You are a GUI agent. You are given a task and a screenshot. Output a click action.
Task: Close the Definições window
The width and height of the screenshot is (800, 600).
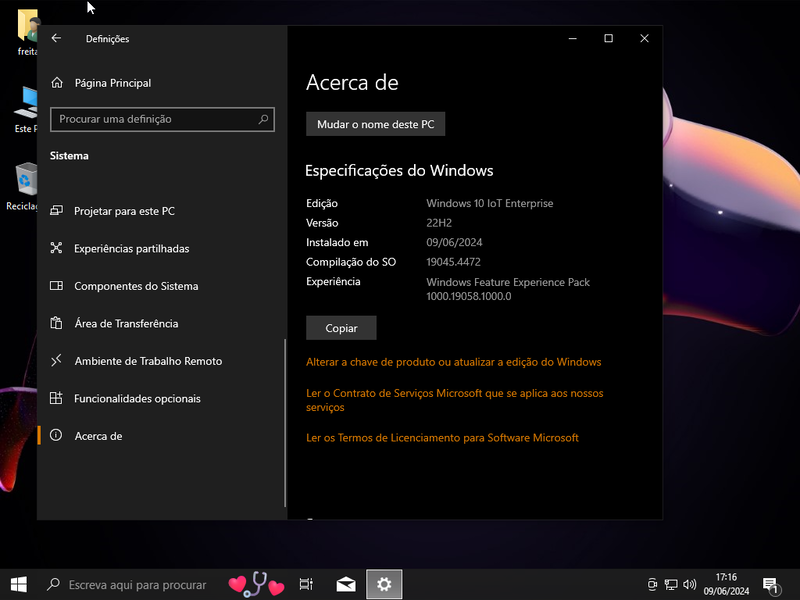point(644,38)
